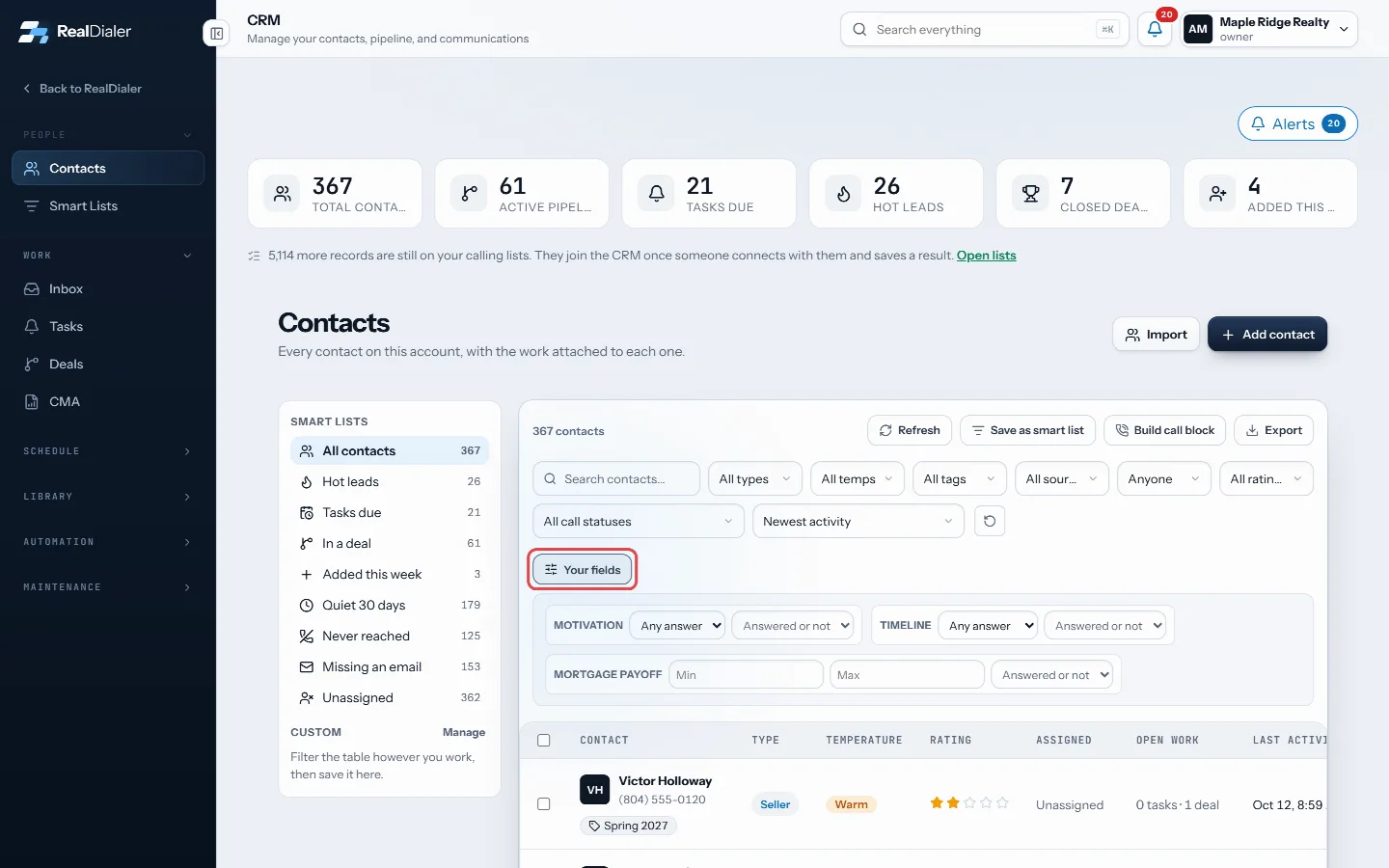
Task: Click the Export button
Action: (x=1273, y=430)
